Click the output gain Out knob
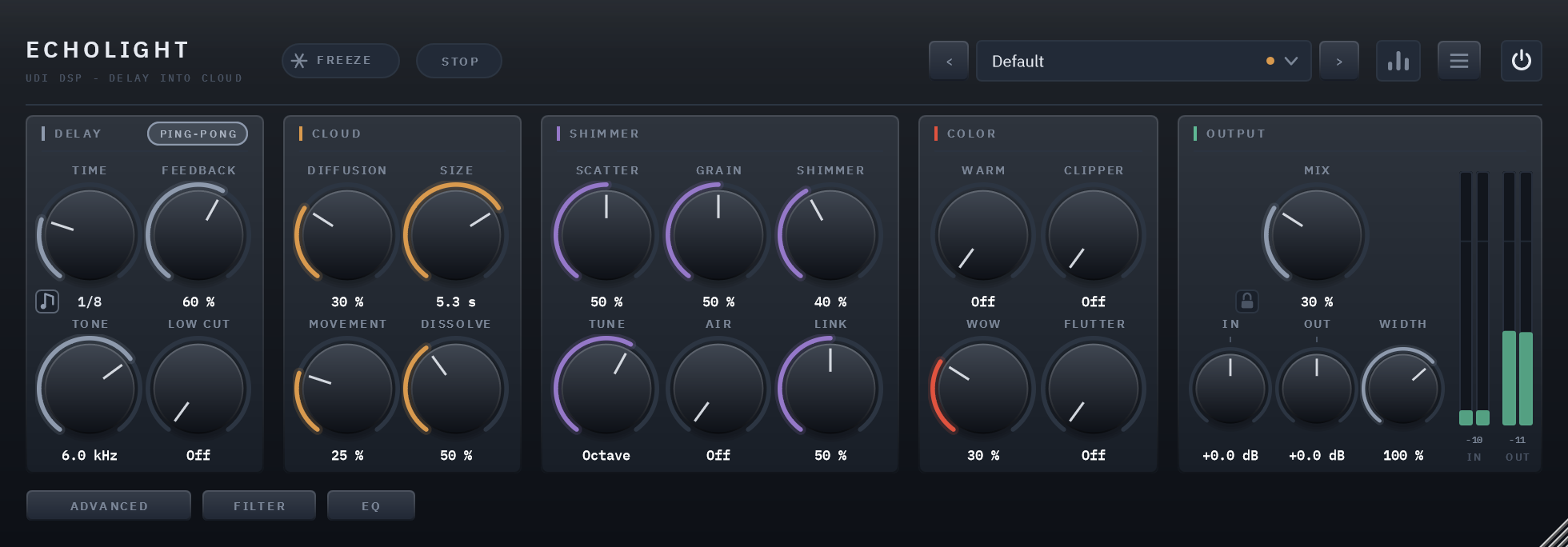Image resolution: width=1568 pixels, height=547 pixels. [x=1317, y=389]
